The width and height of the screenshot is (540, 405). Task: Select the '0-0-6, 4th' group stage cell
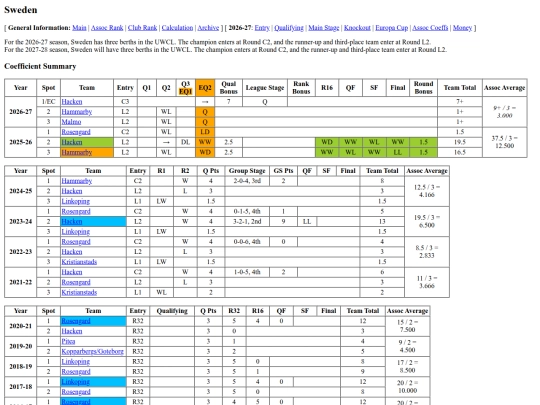[x=247, y=241]
